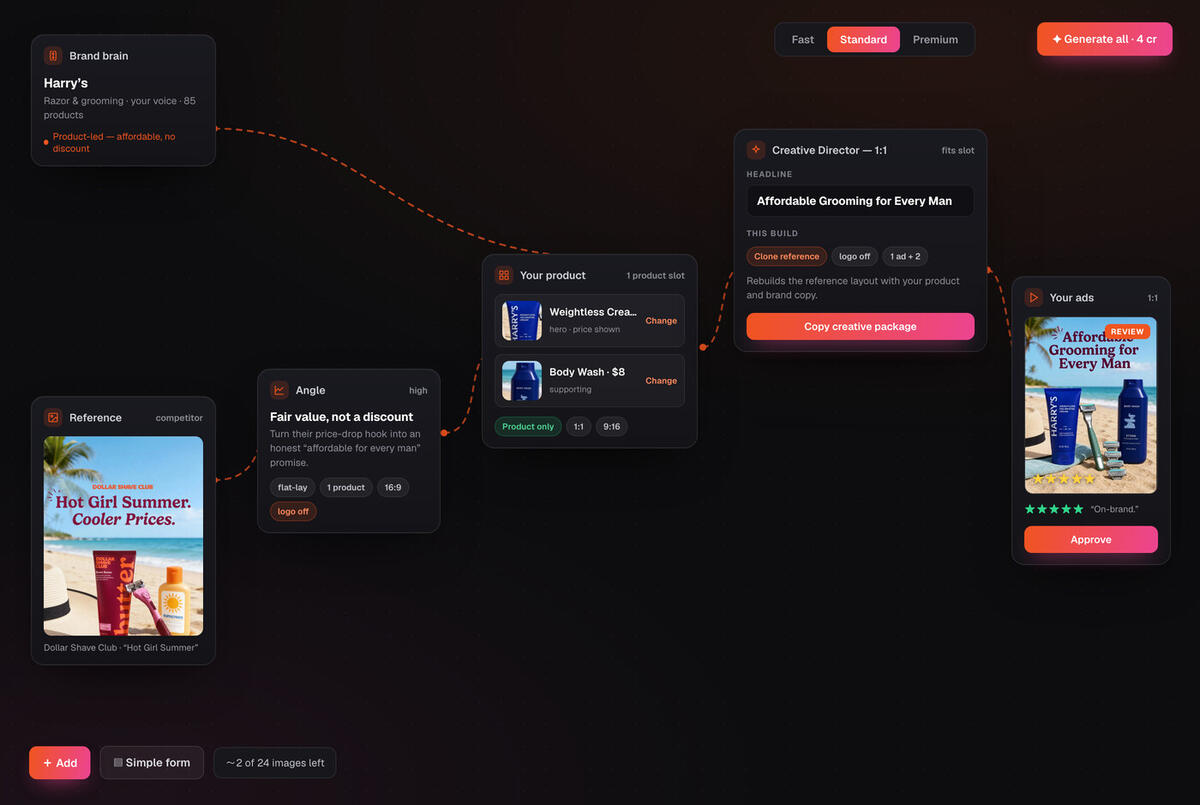Open the generated Harry's ad preview
Image resolution: width=1200 pixels, height=805 pixels.
[1090, 405]
